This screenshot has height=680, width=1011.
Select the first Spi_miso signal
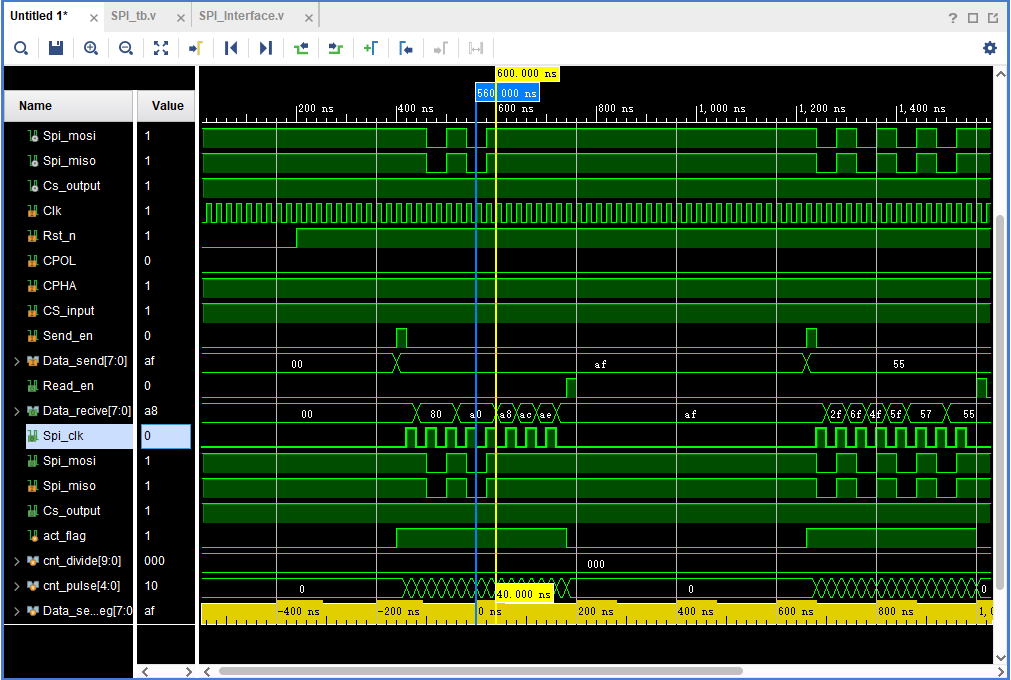[x=69, y=161]
